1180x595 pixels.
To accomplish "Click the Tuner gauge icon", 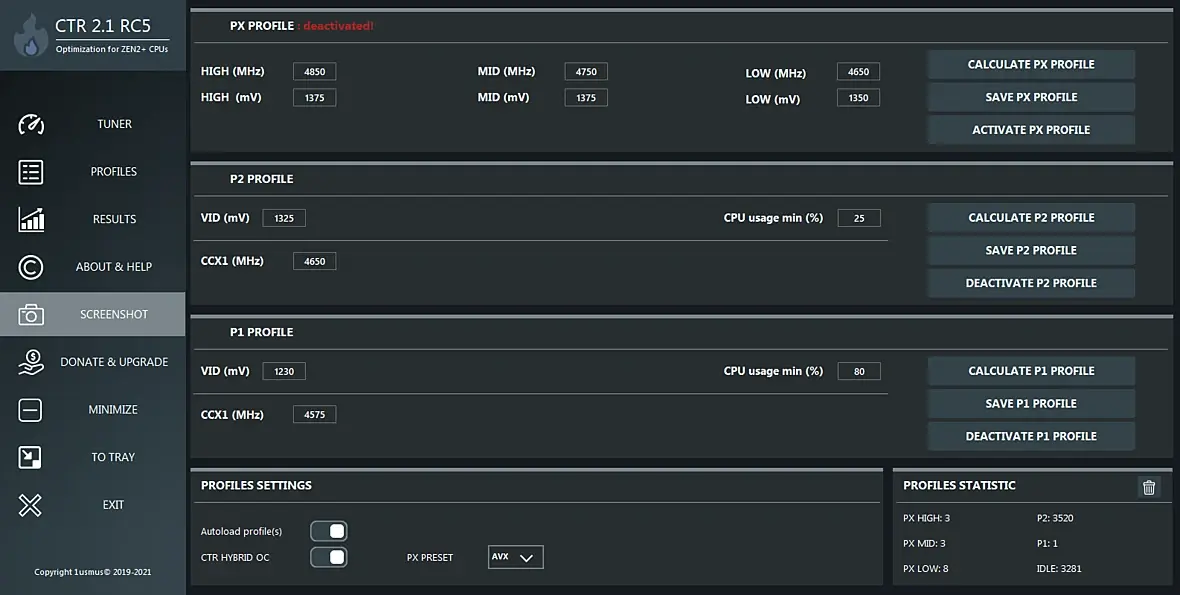I will click(31, 124).
